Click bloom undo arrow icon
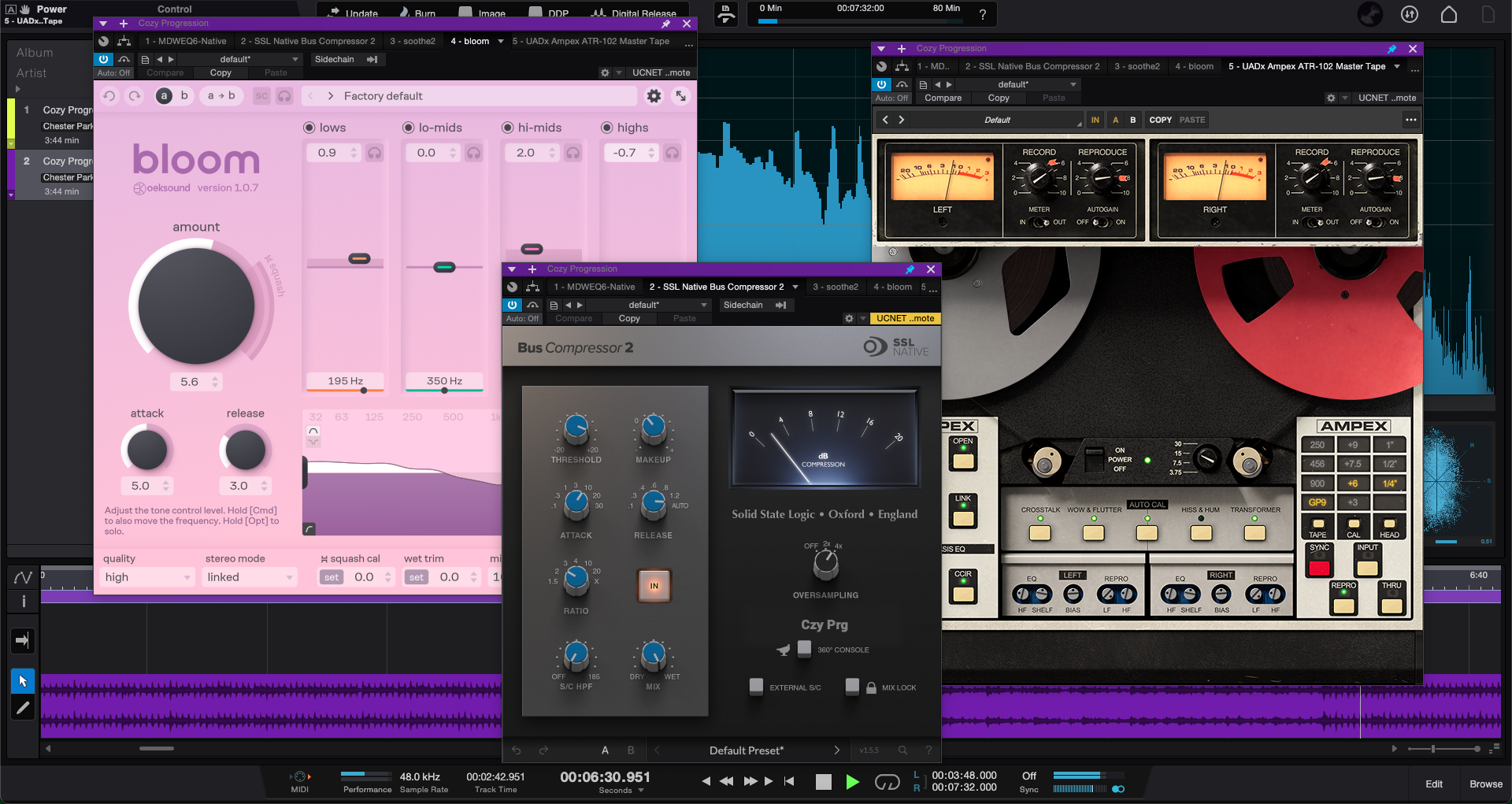This screenshot has width=1512, height=804. point(109,96)
